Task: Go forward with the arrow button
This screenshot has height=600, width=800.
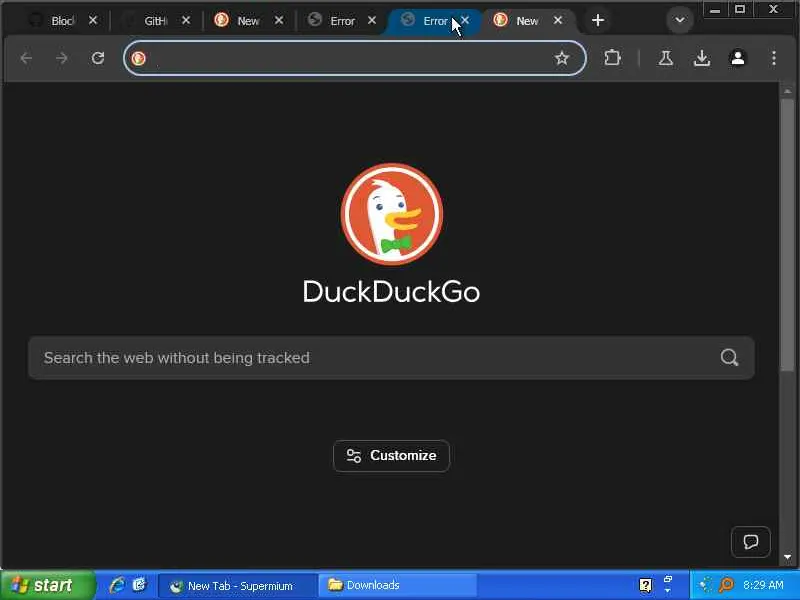Action: (x=62, y=58)
